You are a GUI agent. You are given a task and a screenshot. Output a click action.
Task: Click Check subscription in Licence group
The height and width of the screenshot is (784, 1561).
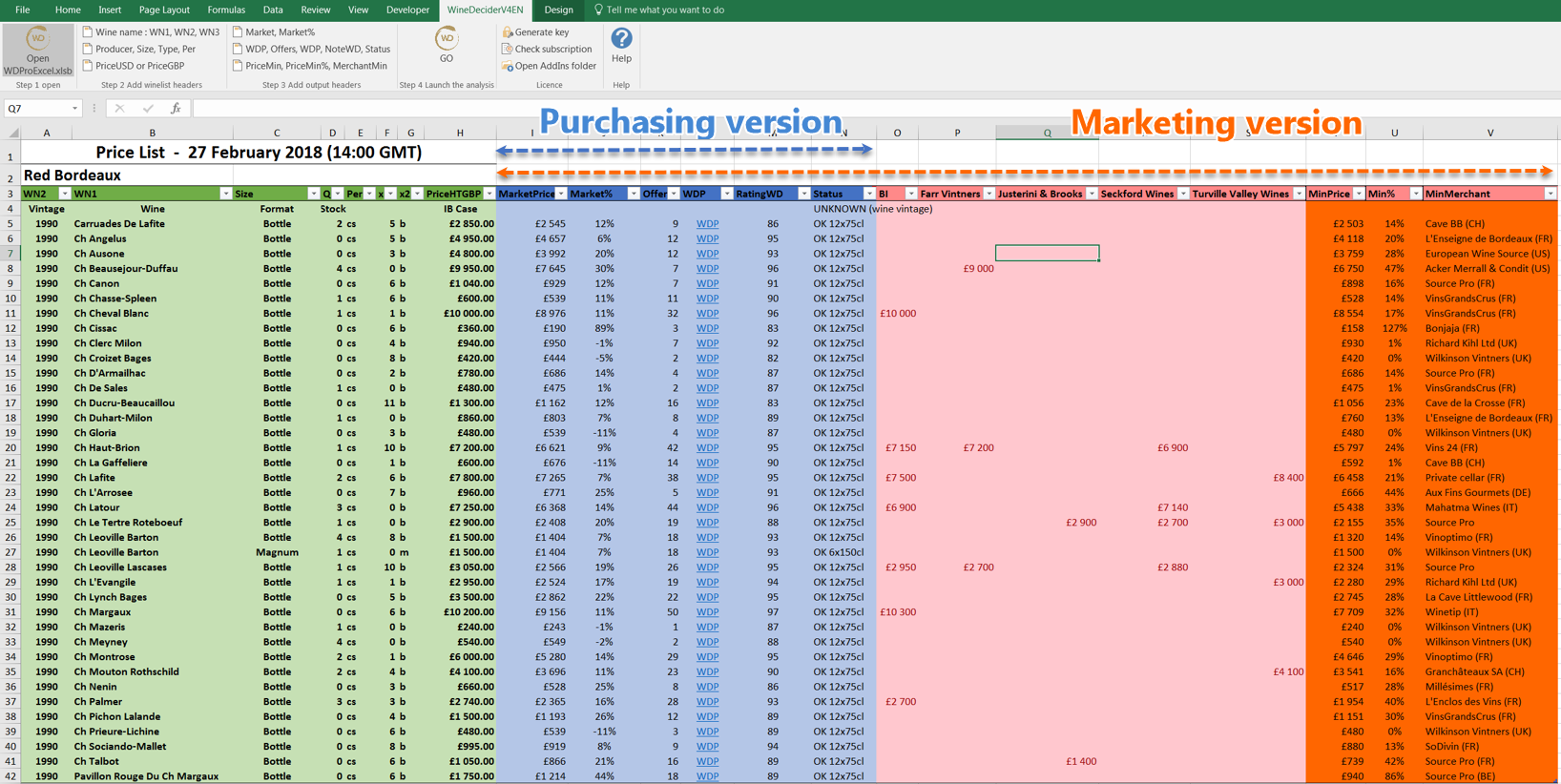click(x=547, y=50)
